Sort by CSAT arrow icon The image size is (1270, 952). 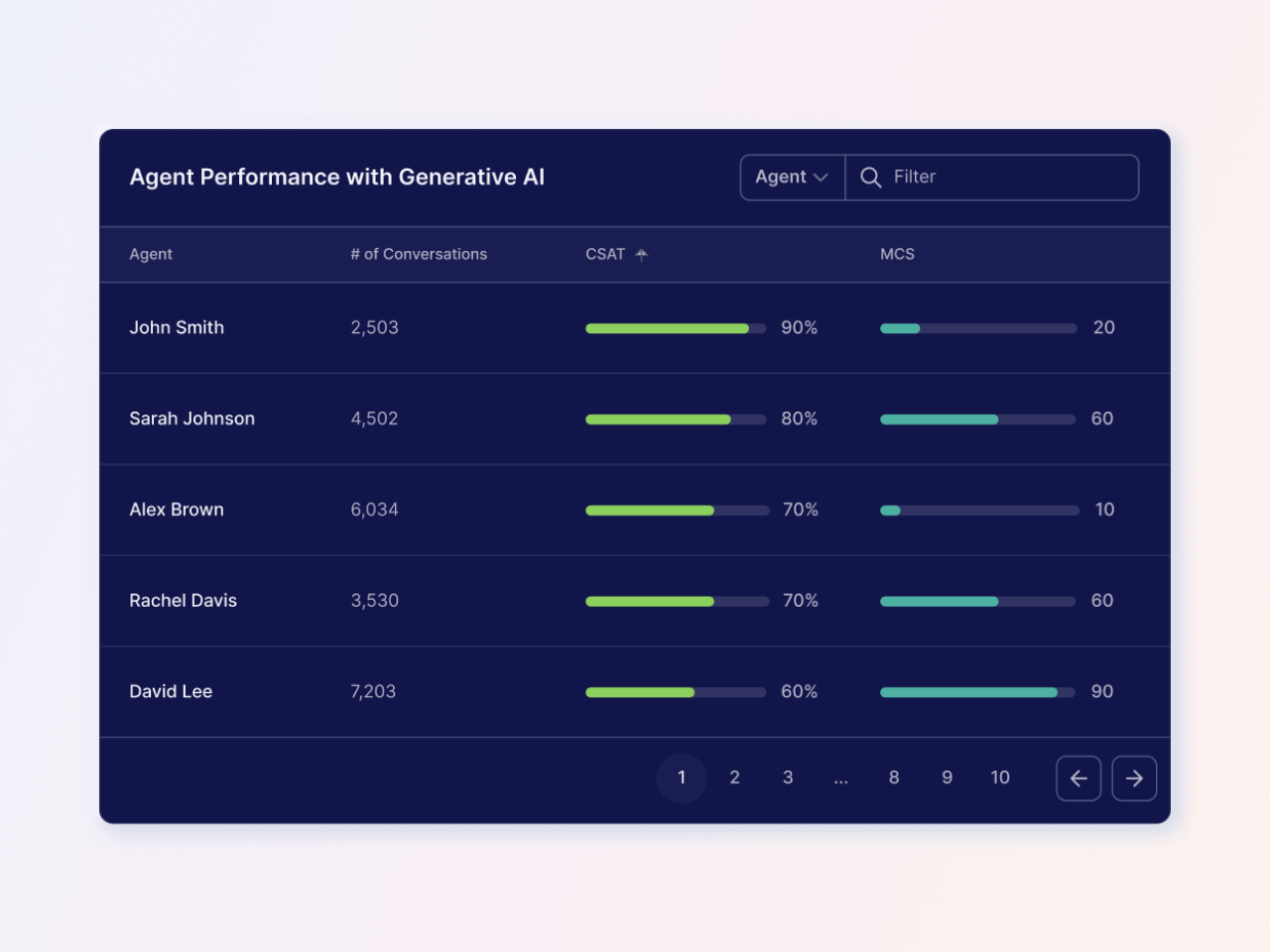pos(642,255)
